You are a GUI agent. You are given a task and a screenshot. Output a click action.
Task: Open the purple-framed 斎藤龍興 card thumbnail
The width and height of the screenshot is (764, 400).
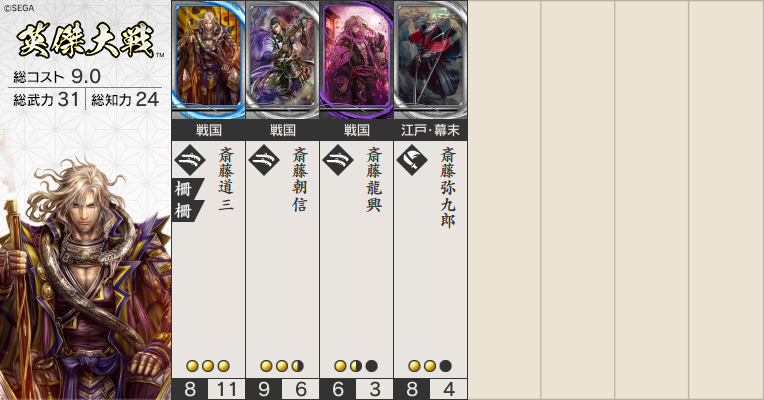pos(357,59)
